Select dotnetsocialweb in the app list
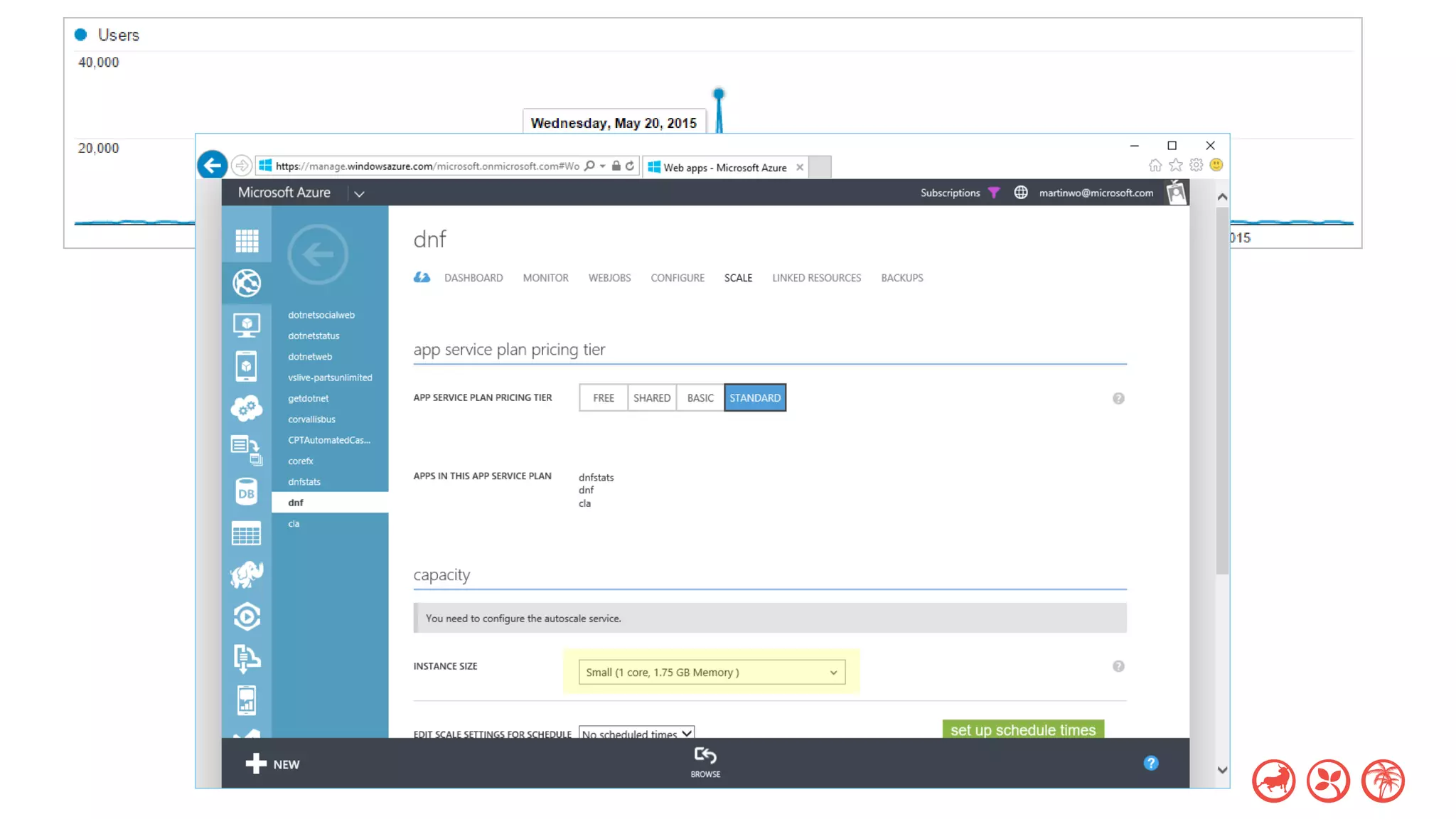1456x819 pixels. [321, 315]
